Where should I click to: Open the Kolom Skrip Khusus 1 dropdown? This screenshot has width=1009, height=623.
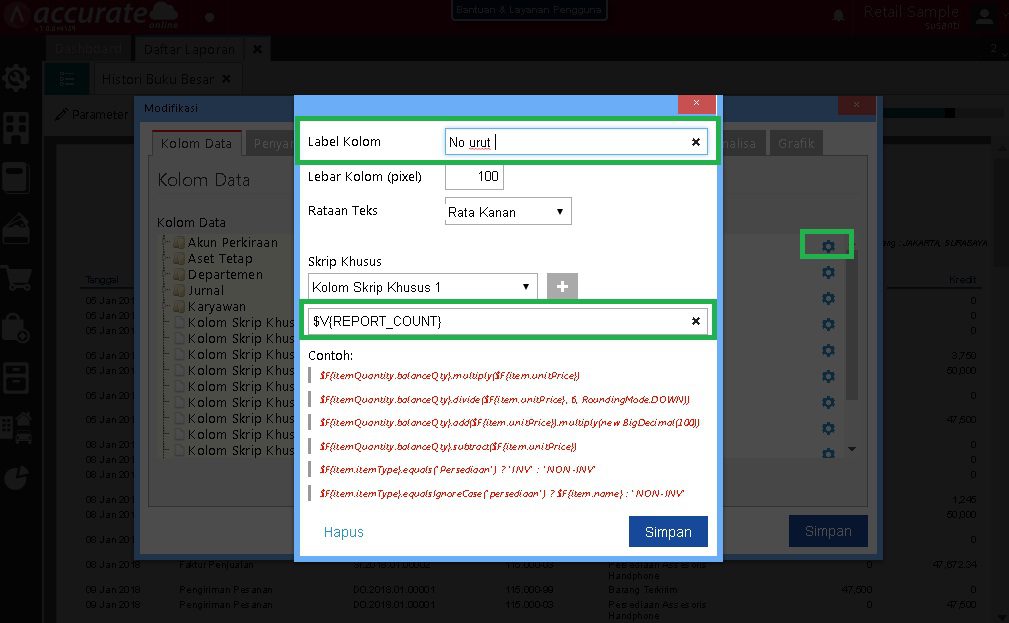tap(421, 286)
